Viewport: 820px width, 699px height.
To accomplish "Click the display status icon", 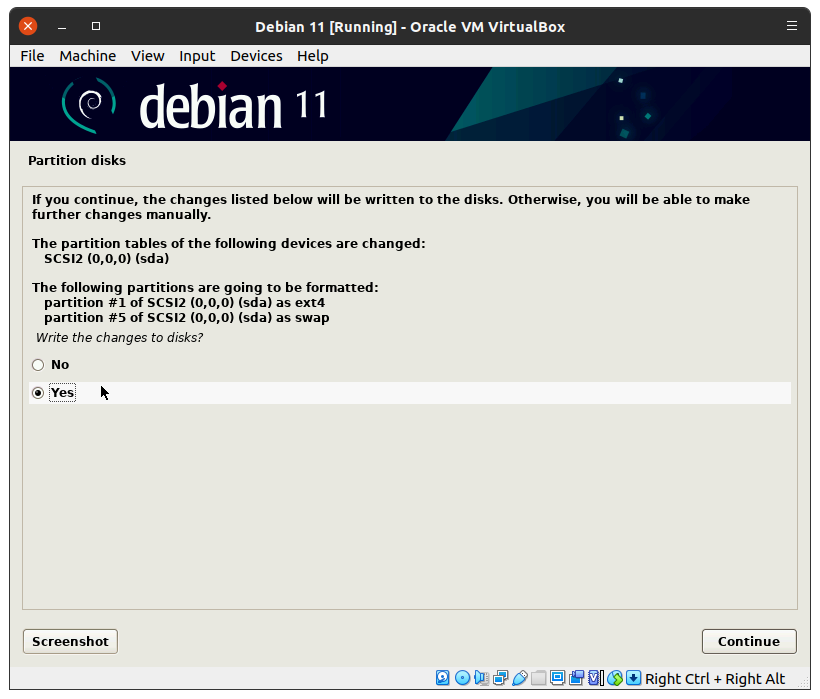I will (557, 678).
